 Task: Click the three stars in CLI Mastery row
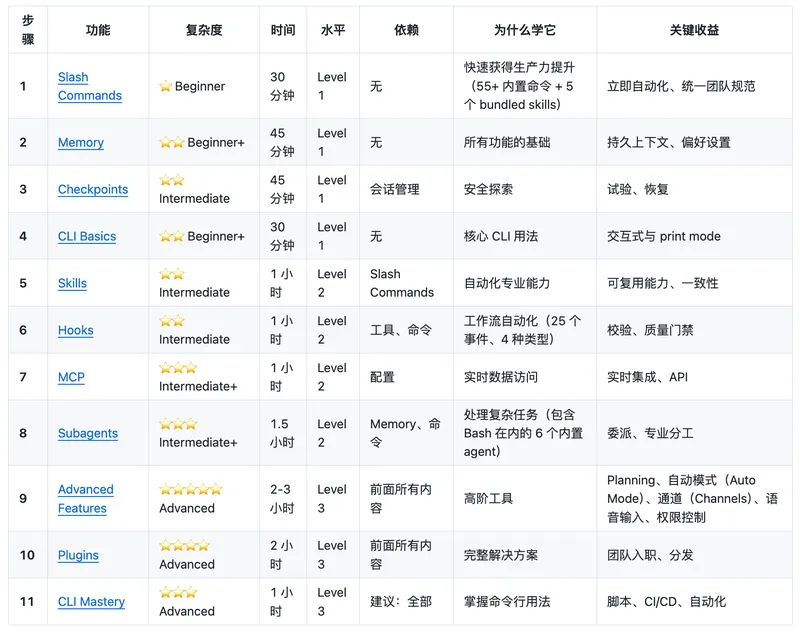(x=178, y=592)
